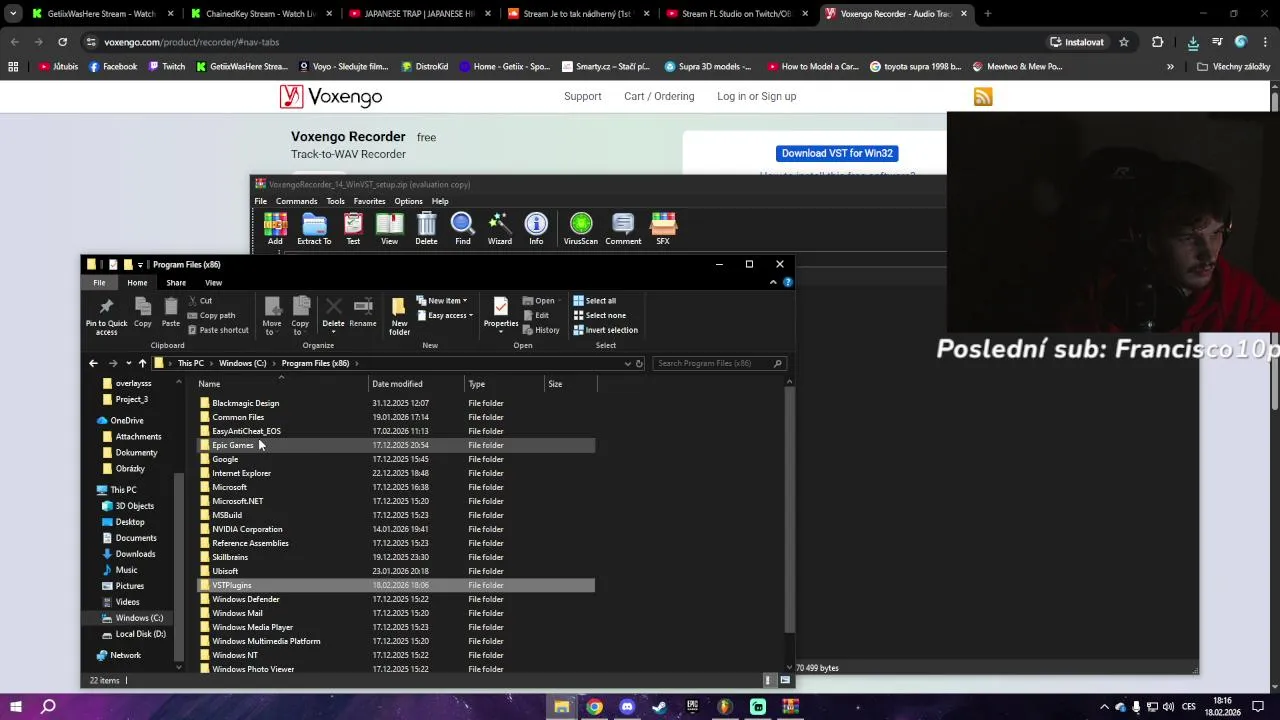1280x720 pixels.
Task: Refresh the Explorer address bar
Action: 639,363
